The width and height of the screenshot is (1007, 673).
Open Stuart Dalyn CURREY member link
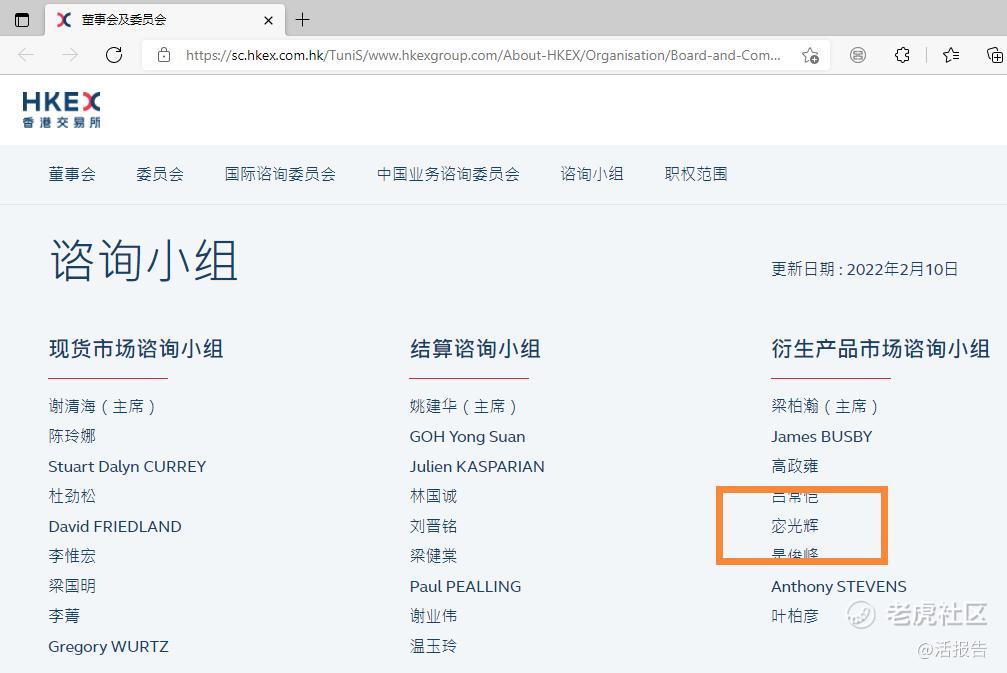(x=127, y=466)
